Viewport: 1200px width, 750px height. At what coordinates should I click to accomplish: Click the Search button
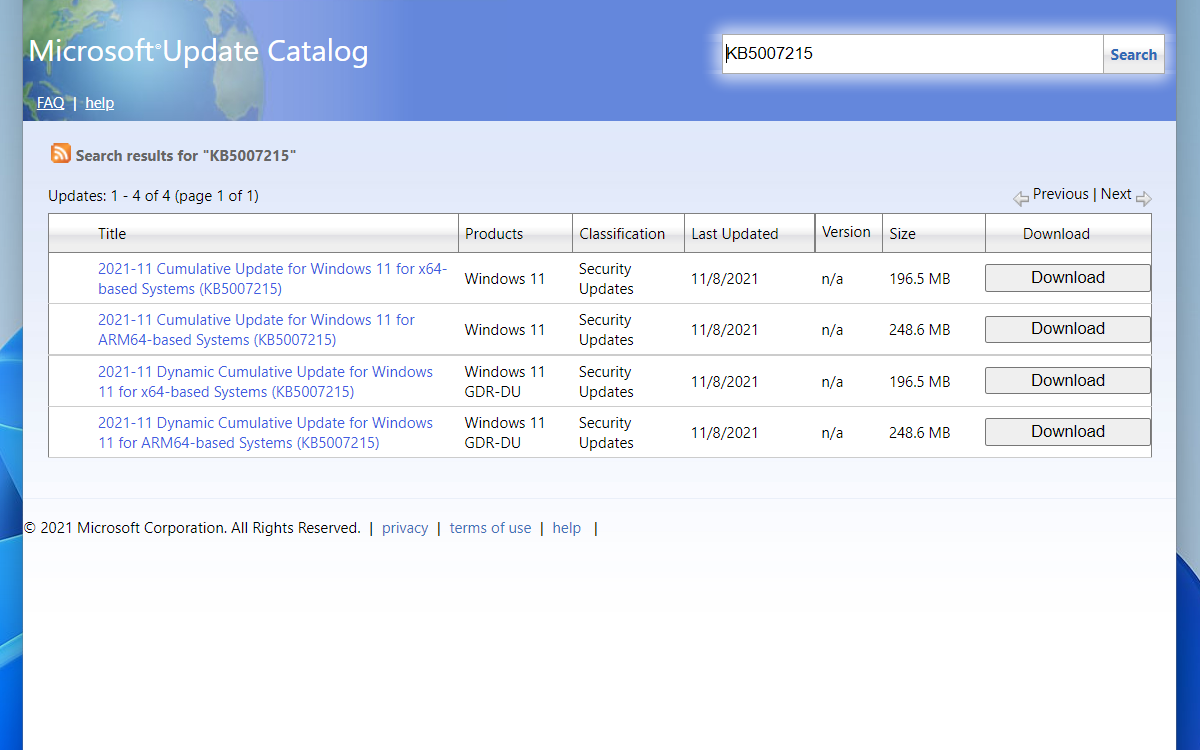click(1133, 55)
